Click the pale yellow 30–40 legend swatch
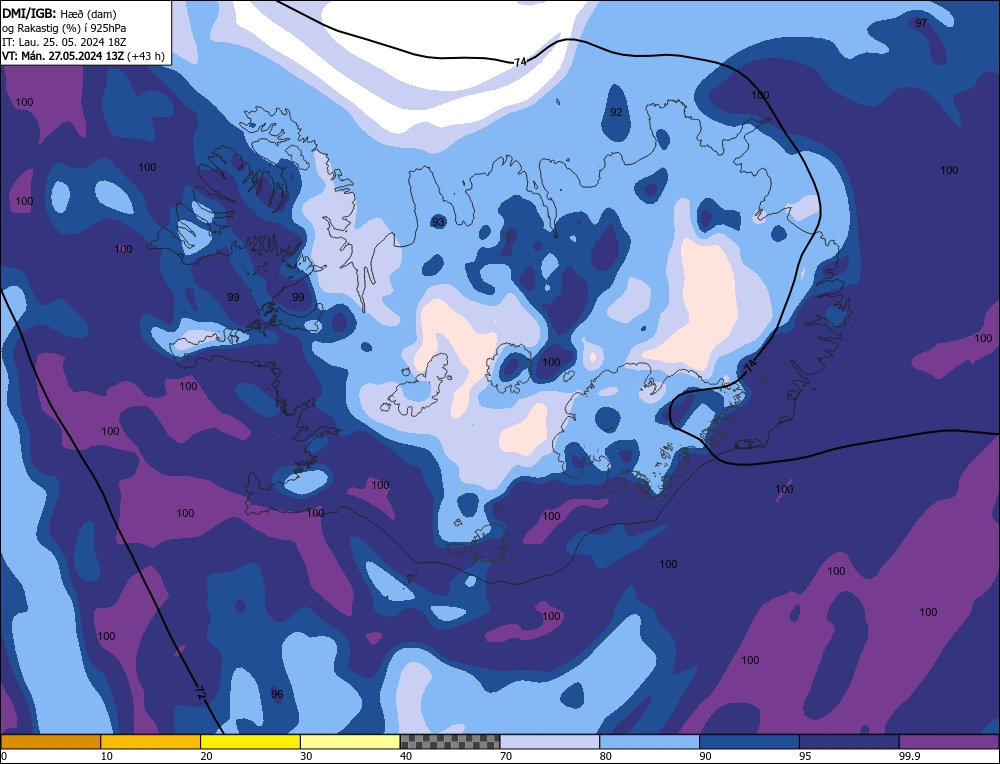The image size is (1000, 764). point(350,741)
